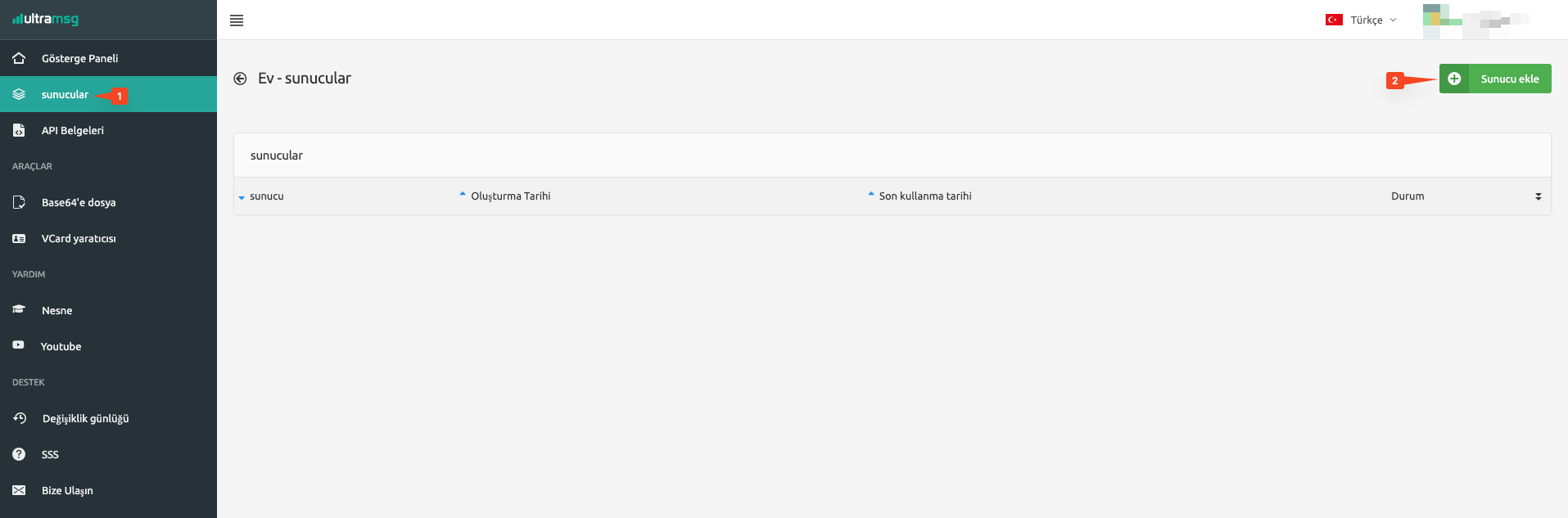Click the Bize Ulaşın envelope icon
The image size is (1568, 518).
click(19, 490)
